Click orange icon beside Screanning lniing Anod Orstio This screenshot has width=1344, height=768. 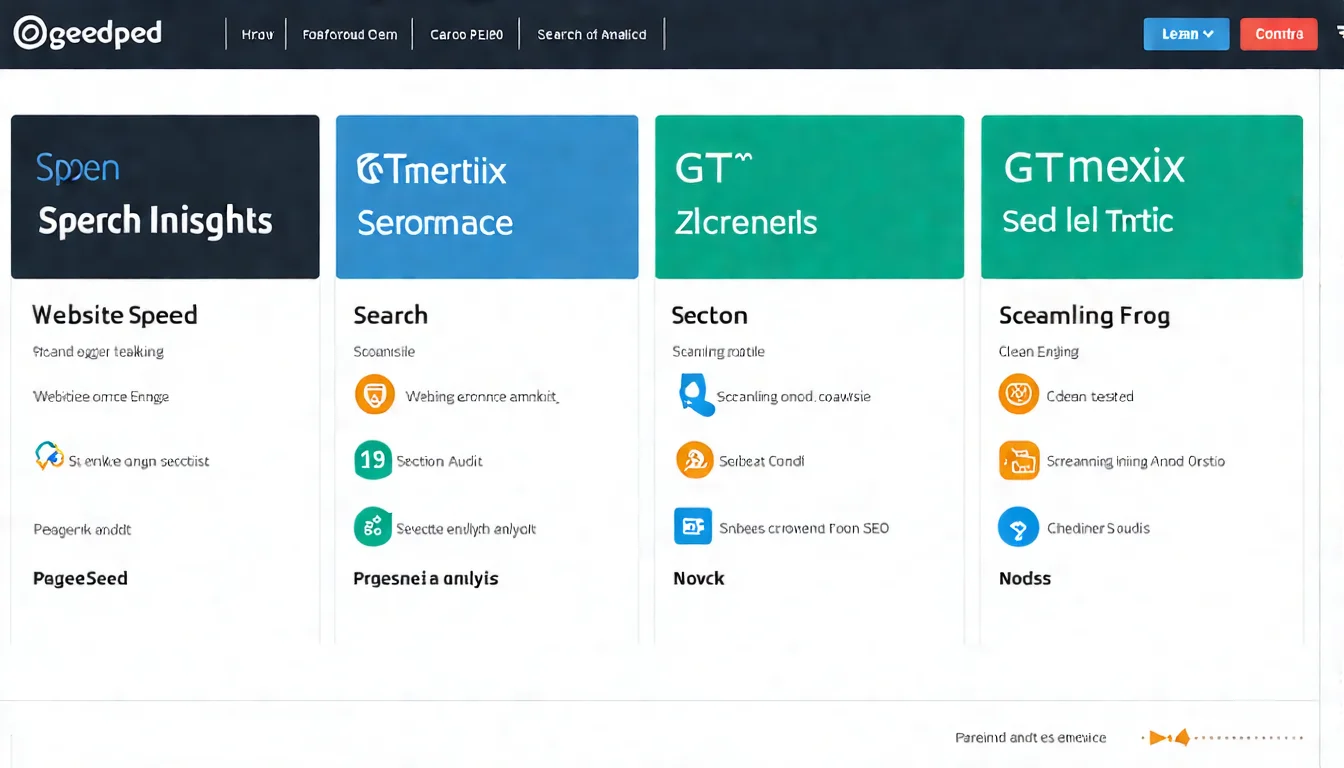click(x=1018, y=460)
